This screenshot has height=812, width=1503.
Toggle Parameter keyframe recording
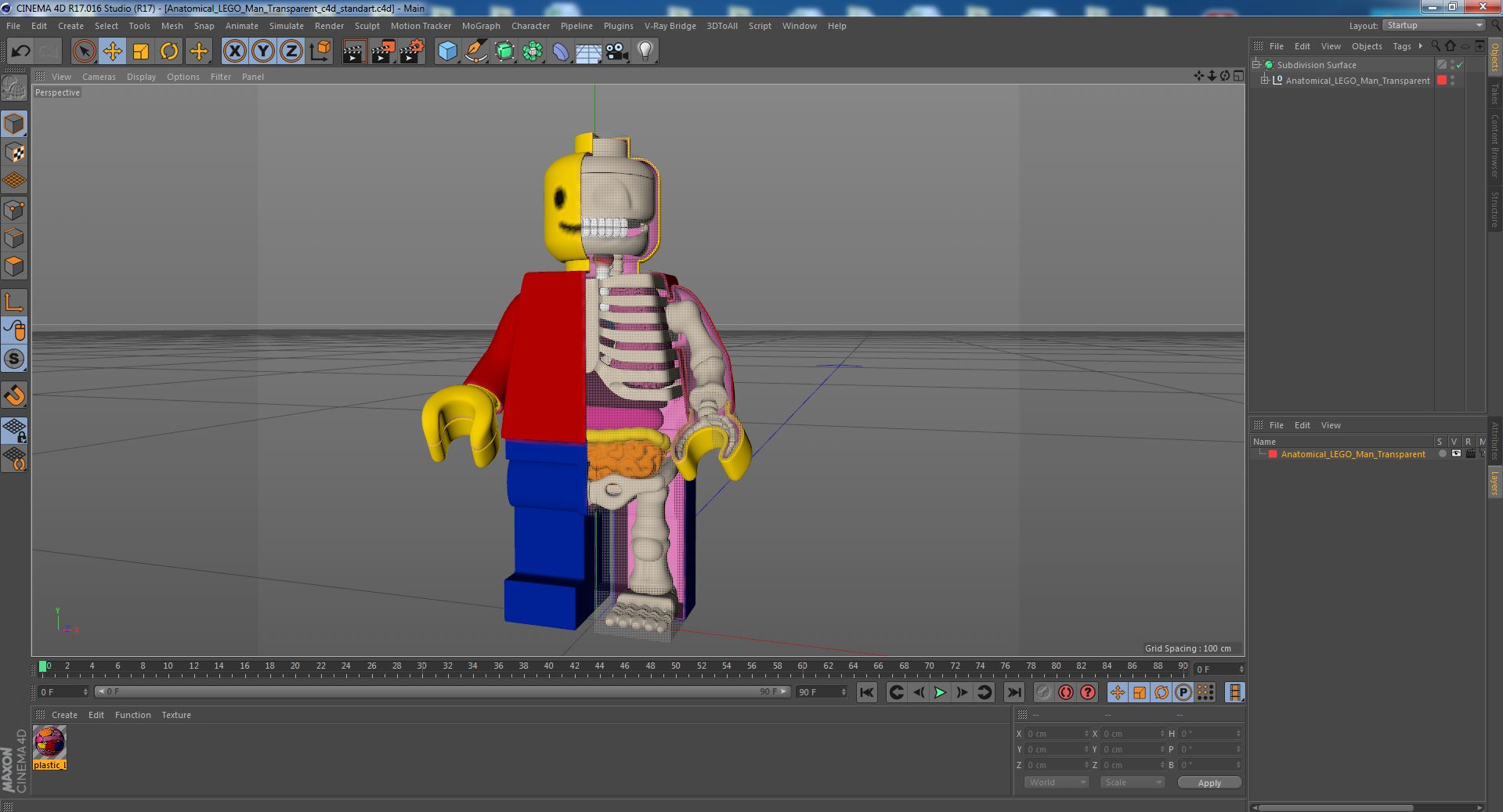1183,692
